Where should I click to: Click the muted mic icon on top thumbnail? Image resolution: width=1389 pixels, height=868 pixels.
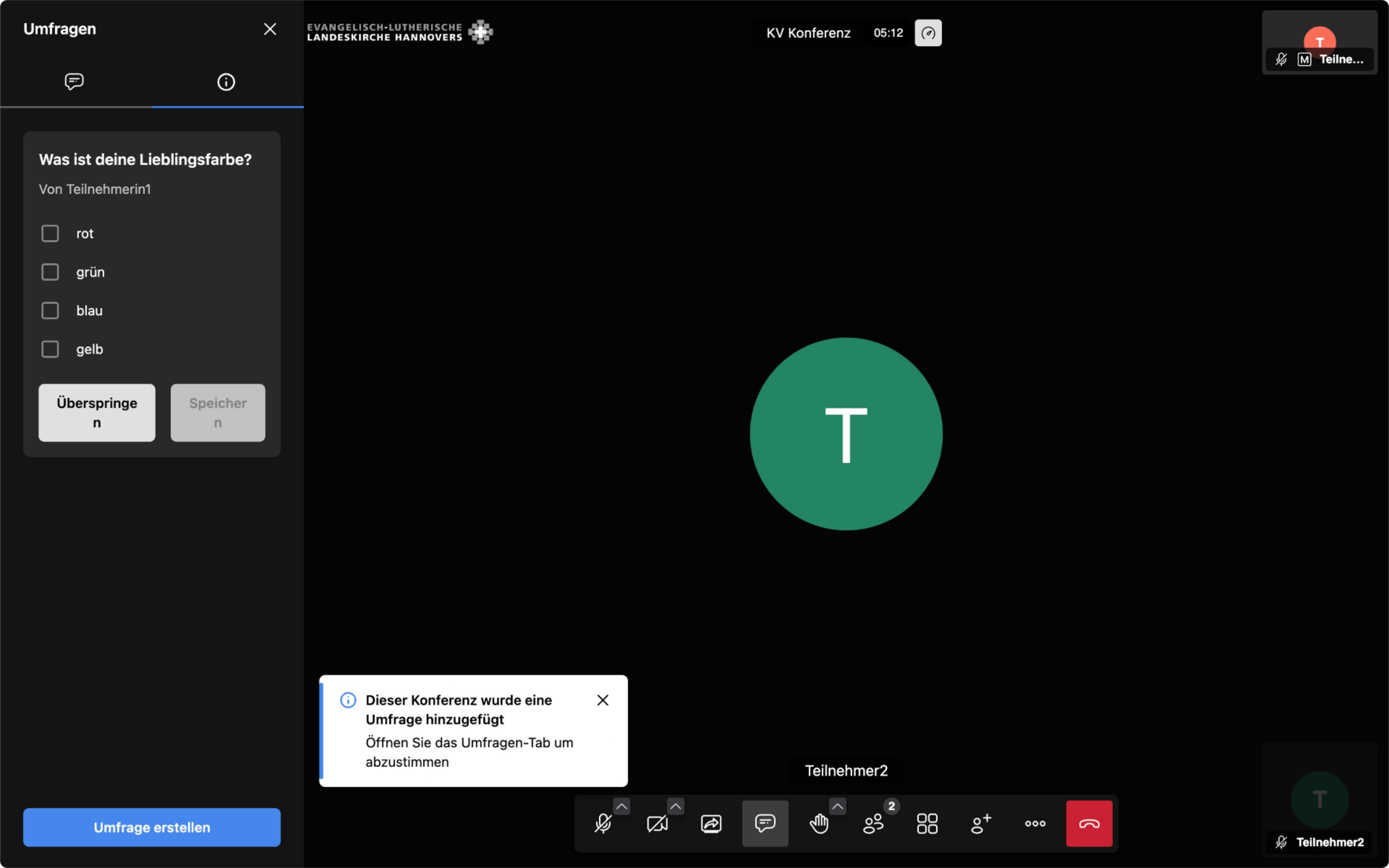tap(1281, 59)
